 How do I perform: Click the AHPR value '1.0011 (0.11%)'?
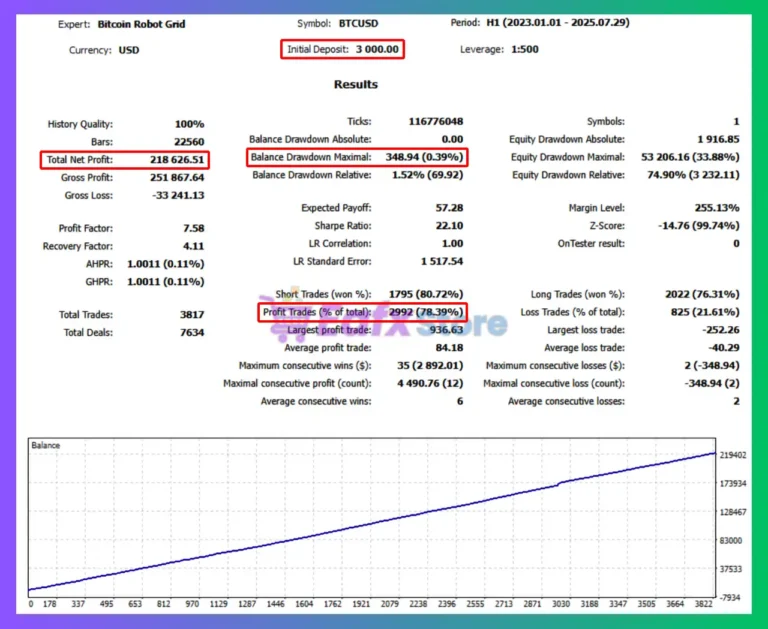point(166,264)
